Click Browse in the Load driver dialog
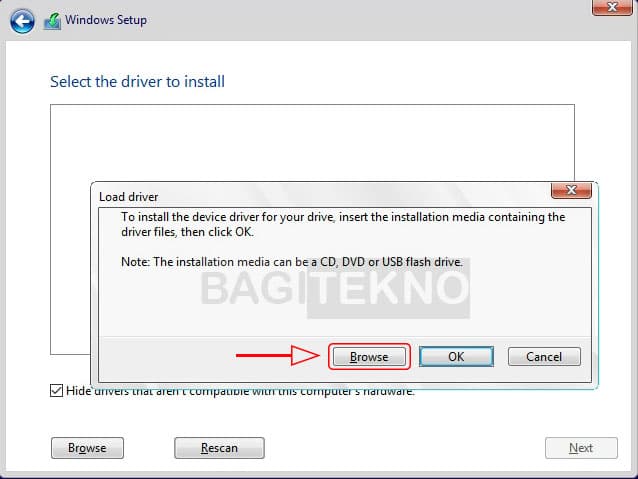 [369, 357]
